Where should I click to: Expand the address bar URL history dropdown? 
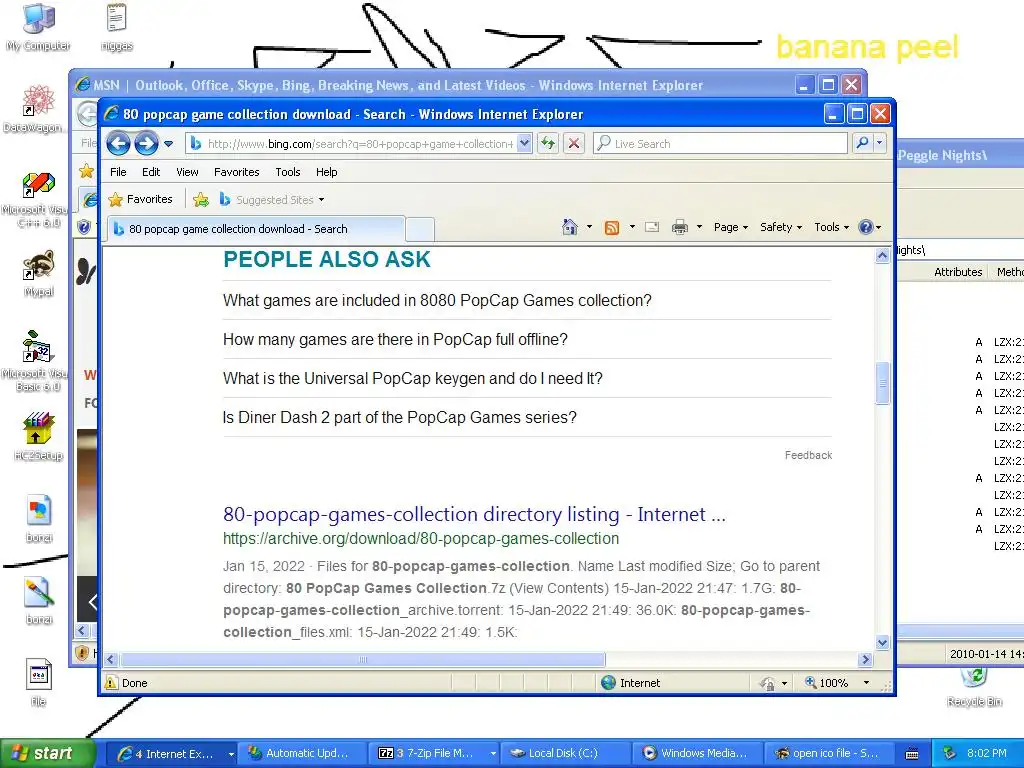tap(524, 144)
